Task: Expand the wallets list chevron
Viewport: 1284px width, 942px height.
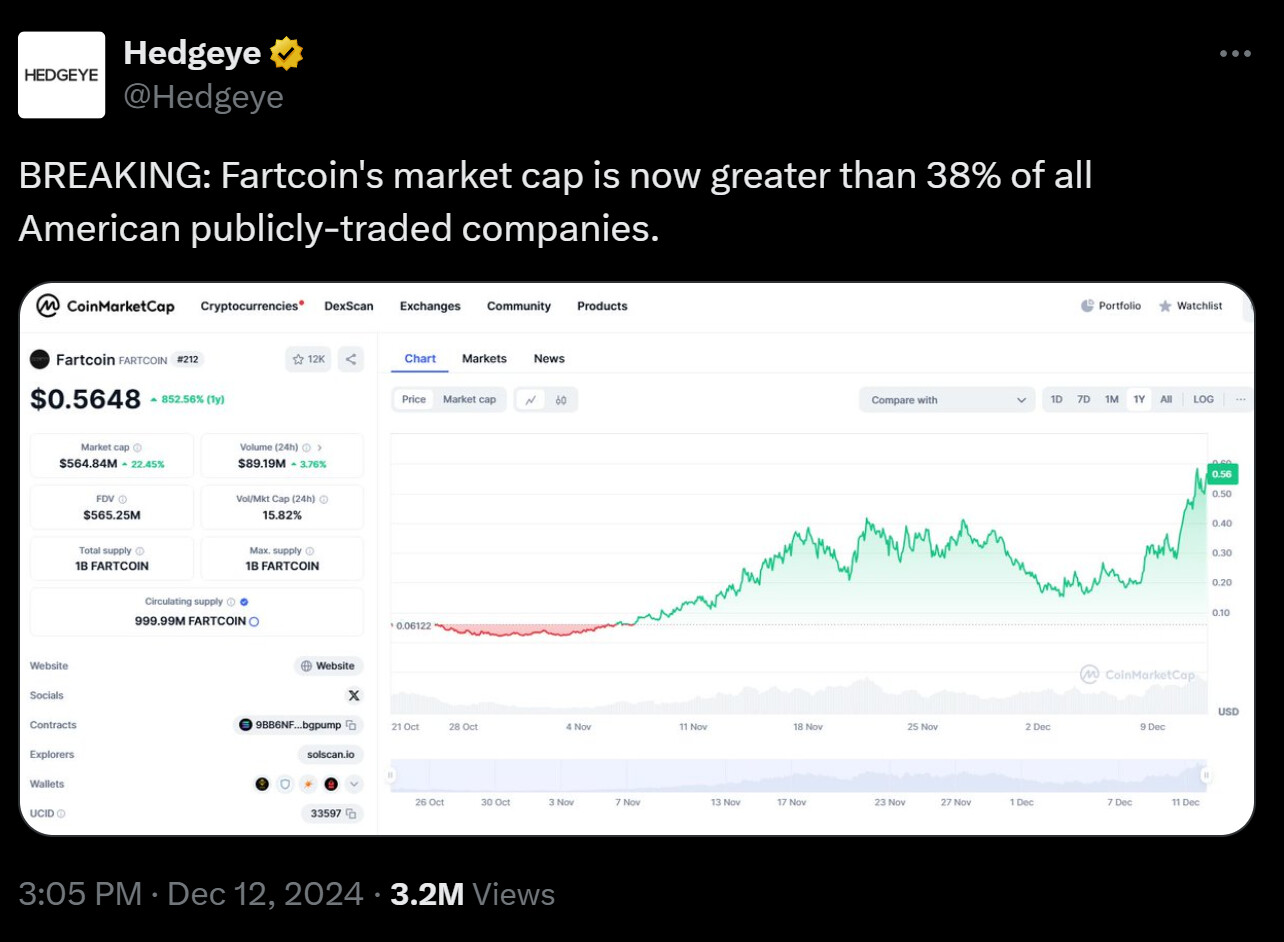Action: tap(354, 785)
